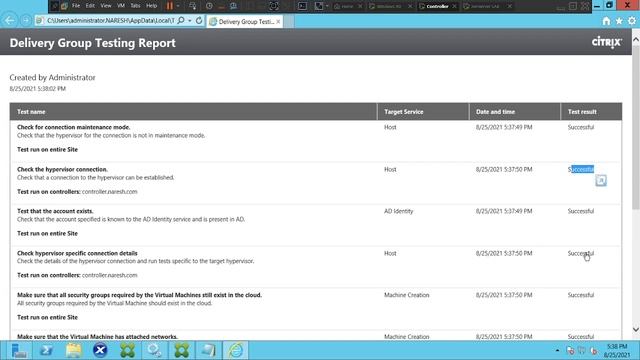This screenshot has width=640, height=360.
Task: Click the Citrix logo in the header
Action: tap(607, 42)
